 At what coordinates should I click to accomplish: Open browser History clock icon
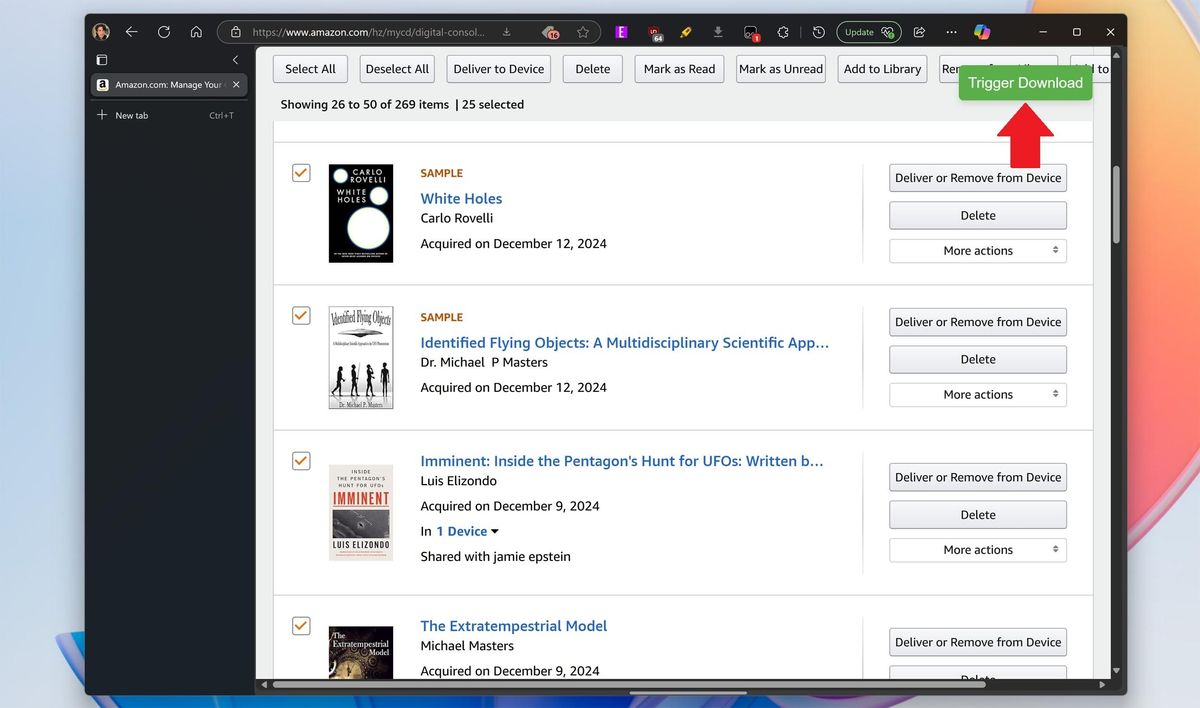point(818,32)
